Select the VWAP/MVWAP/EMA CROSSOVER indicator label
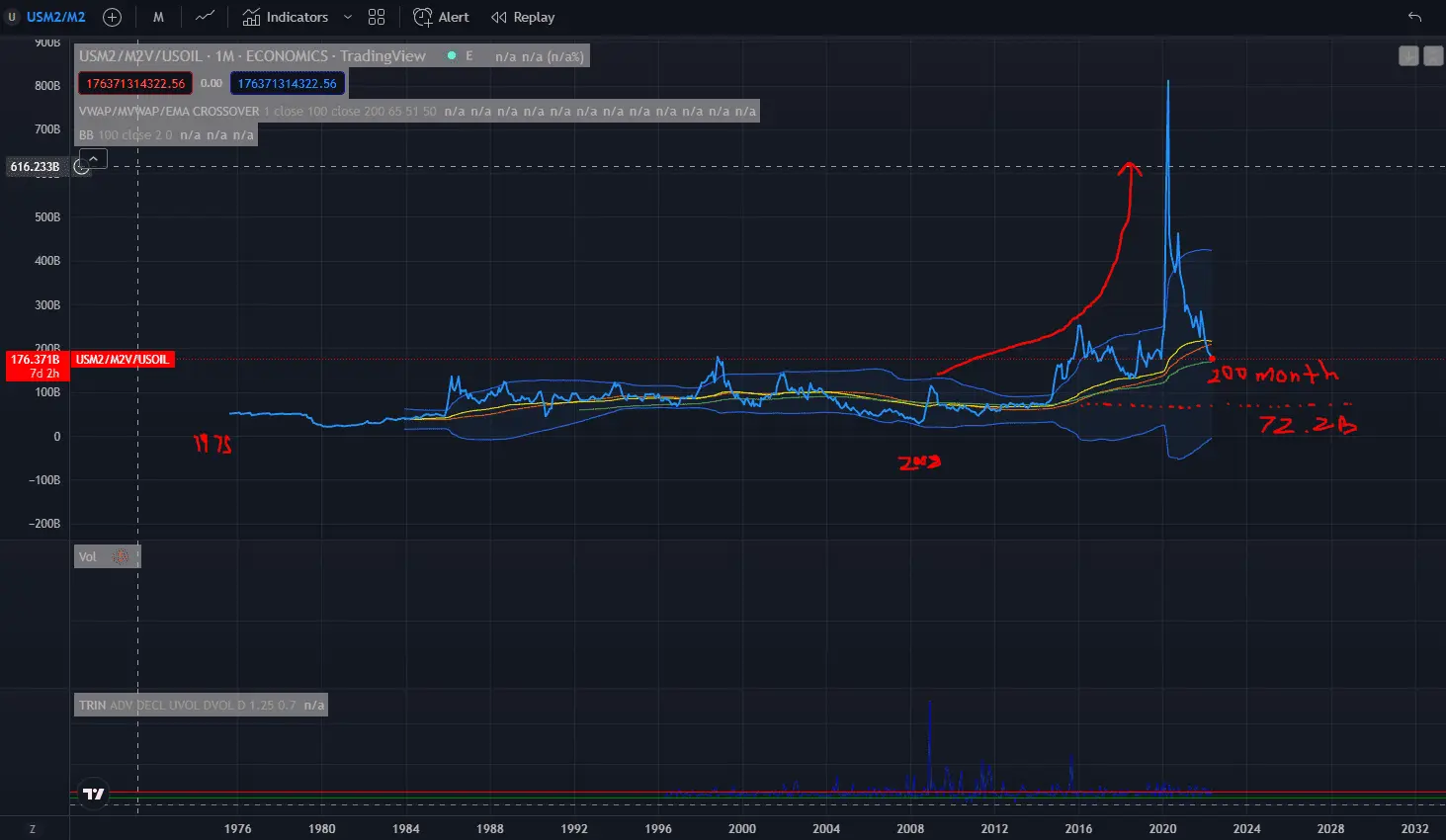1446x840 pixels. 169,112
